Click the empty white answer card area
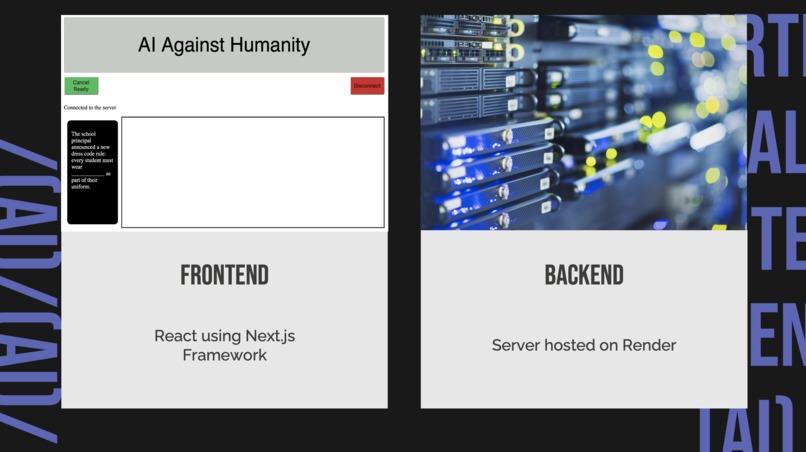The height and width of the screenshot is (452, 806). [253, 172]
